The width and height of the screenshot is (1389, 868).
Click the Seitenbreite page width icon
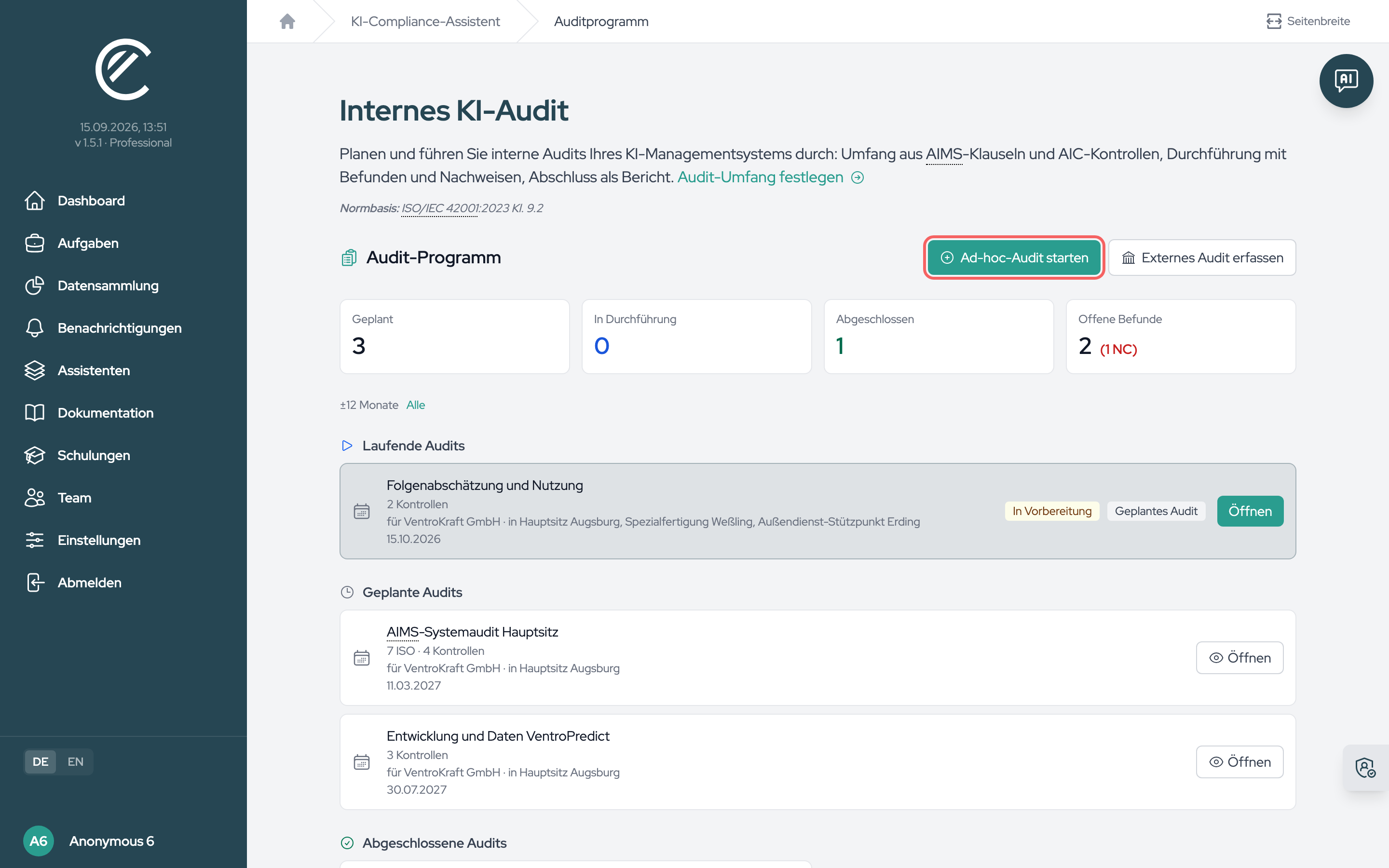click(x=1274, y=21)
